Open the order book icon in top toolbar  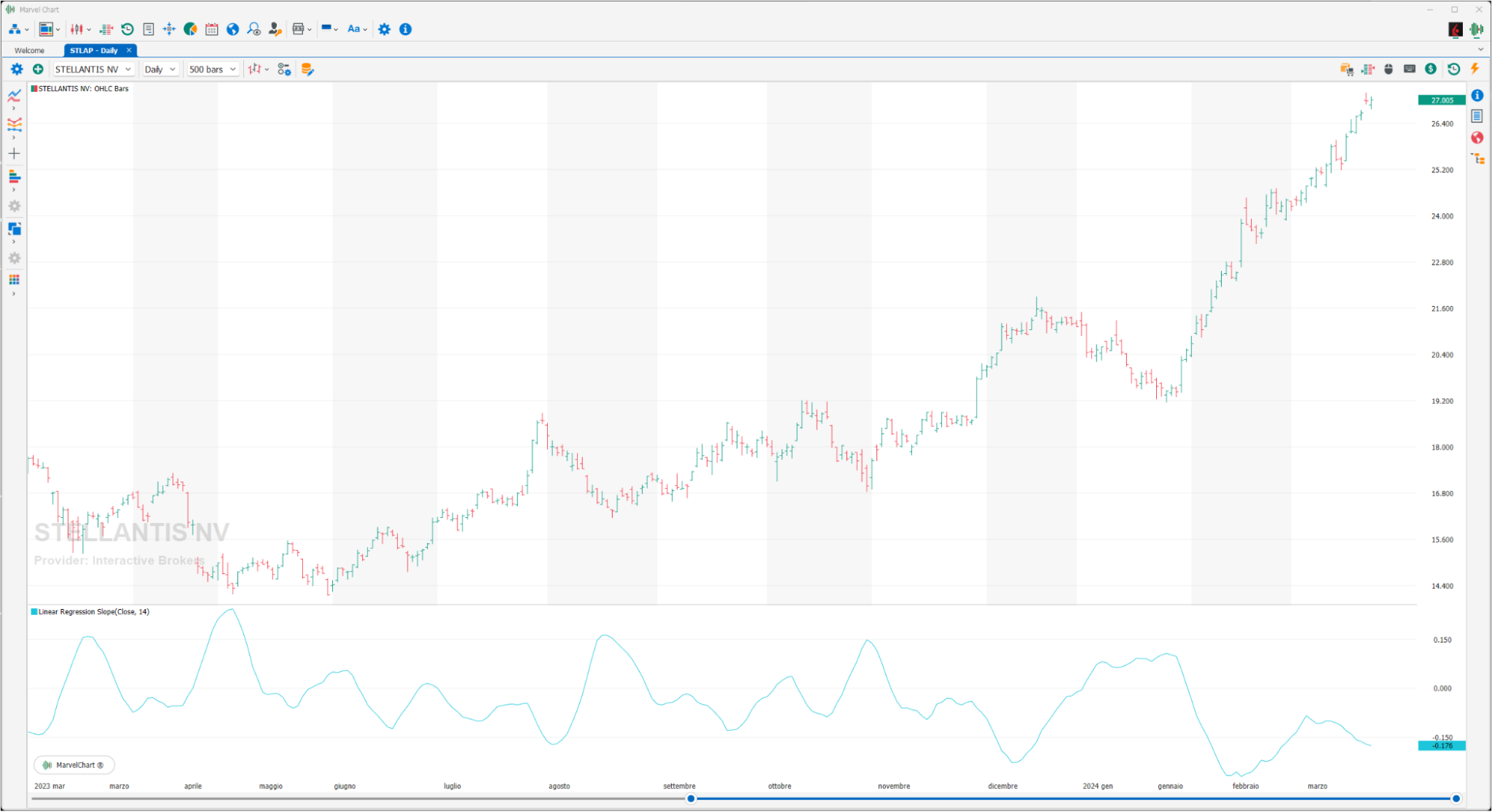point(106,29)
